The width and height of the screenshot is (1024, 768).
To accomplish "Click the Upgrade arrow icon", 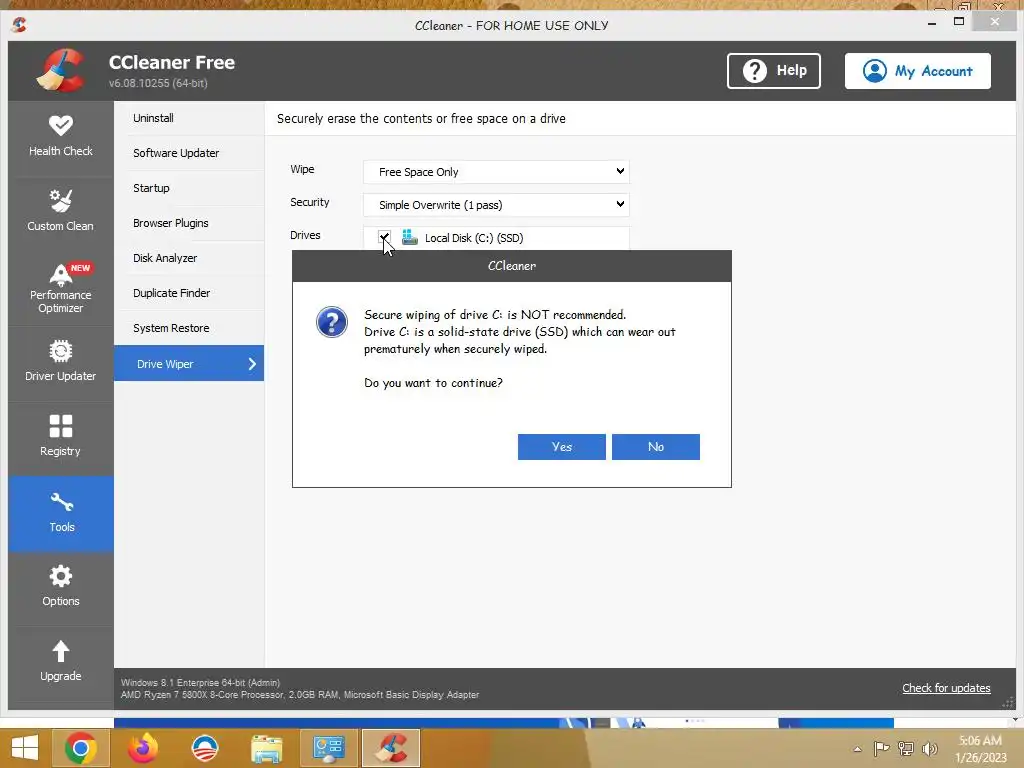I will pos(61,651).
